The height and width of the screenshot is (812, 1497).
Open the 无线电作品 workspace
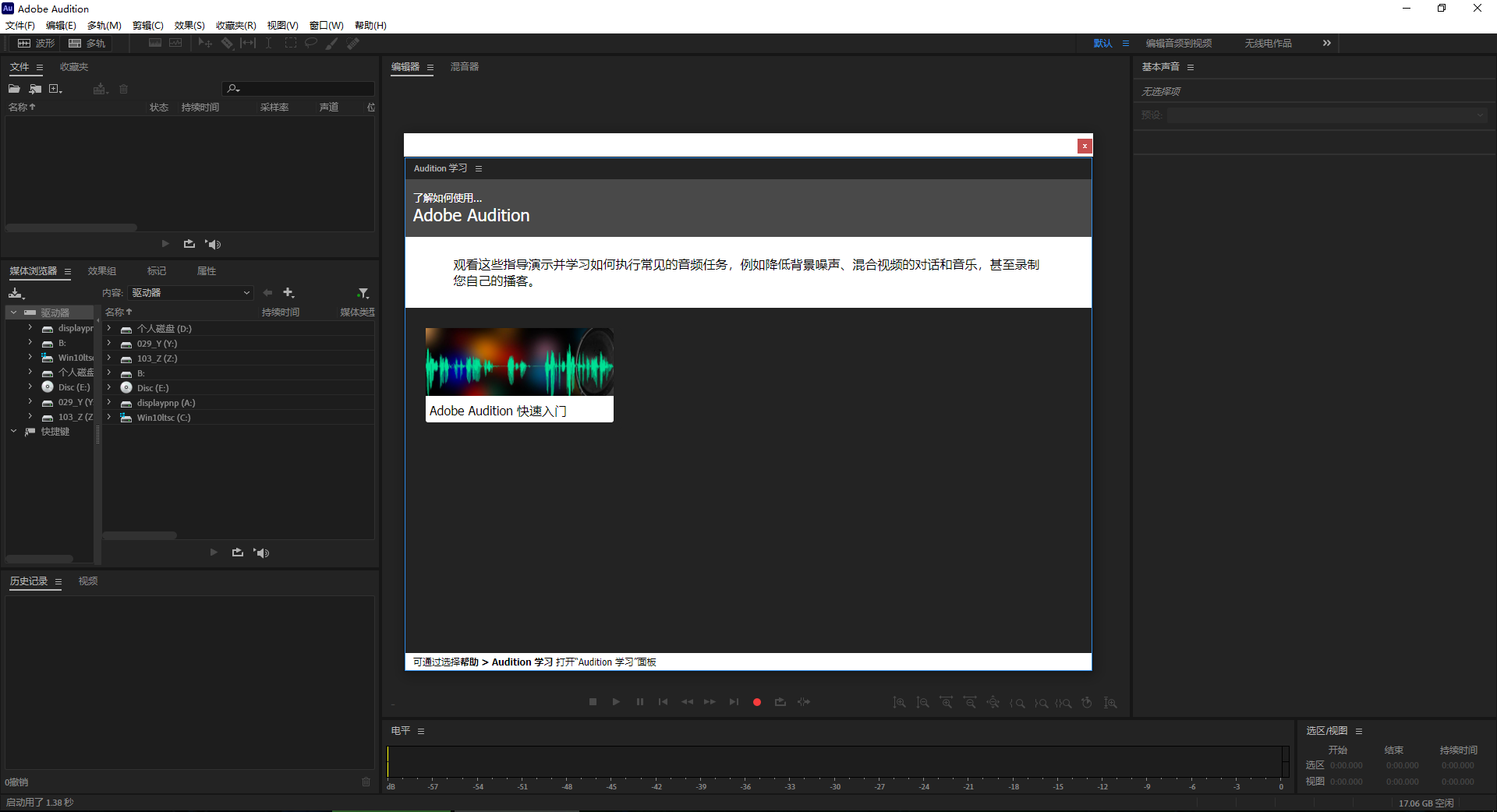[x=1268, y=43]
